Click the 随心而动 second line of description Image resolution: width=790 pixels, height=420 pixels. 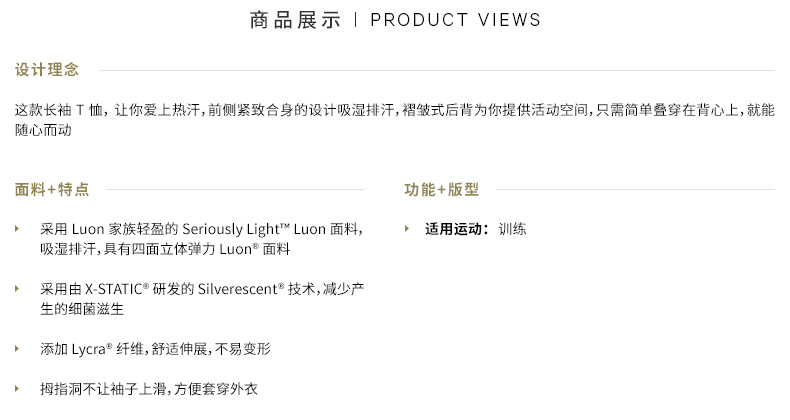[43, 130]
